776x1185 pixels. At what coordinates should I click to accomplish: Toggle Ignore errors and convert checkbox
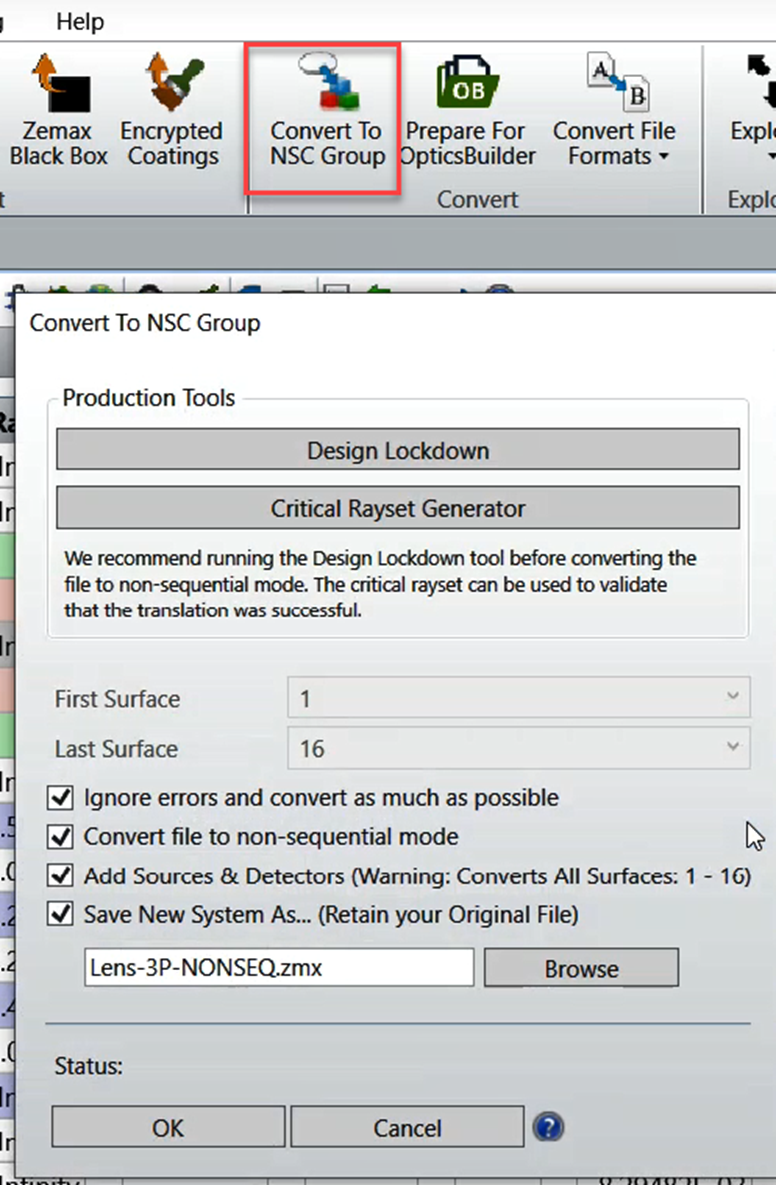coord(62,798)
